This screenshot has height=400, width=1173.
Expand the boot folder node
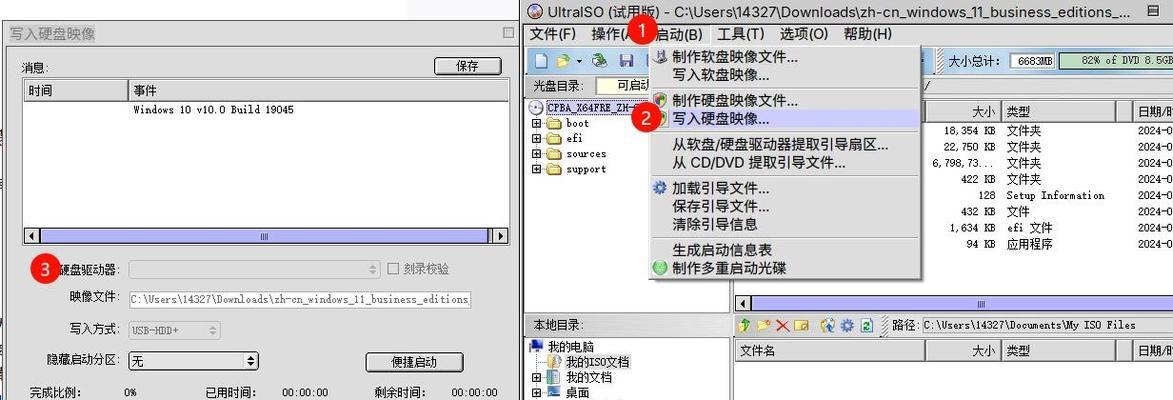(x=536, y=123)
